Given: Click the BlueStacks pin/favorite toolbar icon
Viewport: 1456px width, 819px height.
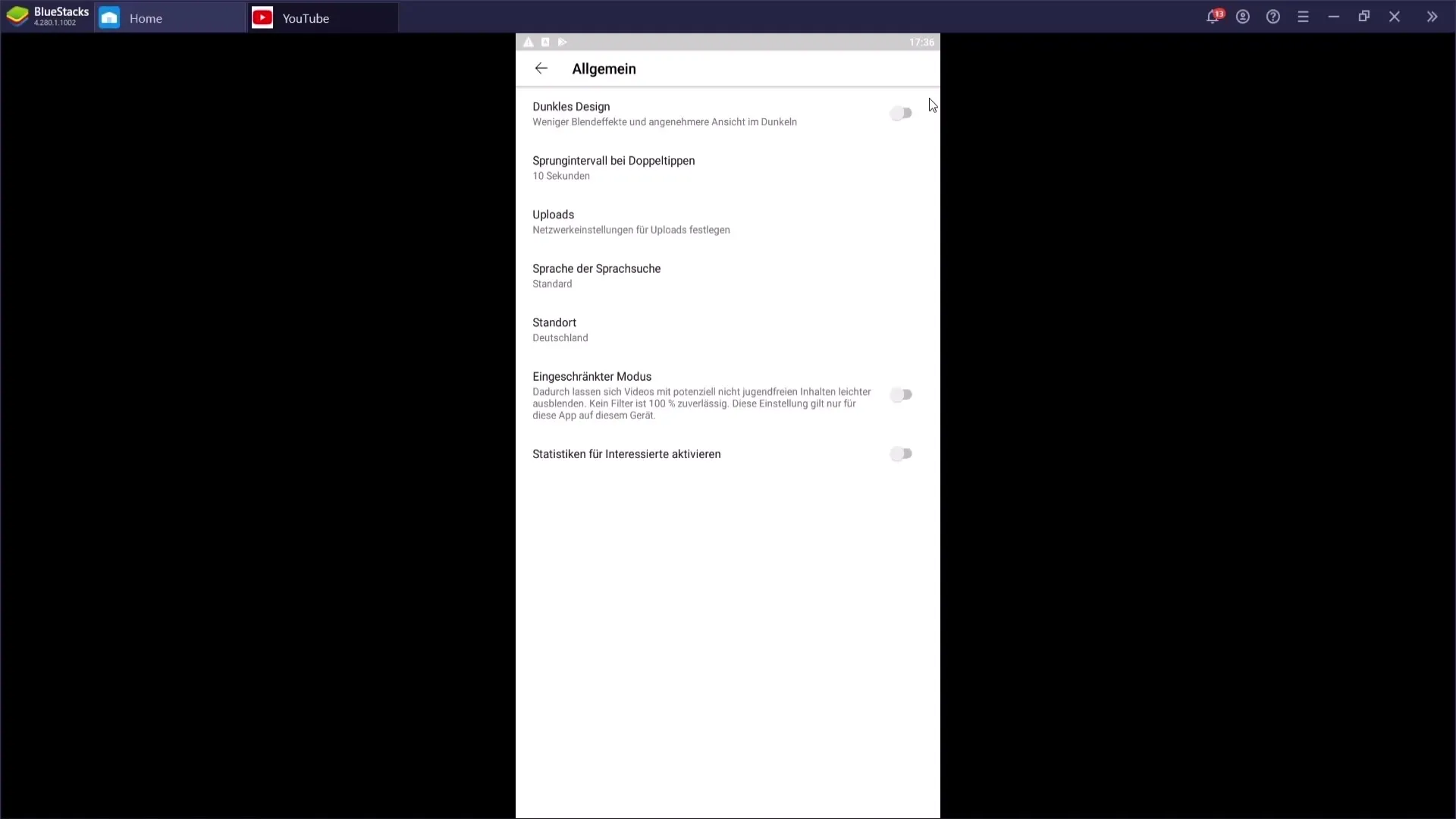Looking at the screenshot, I should (x=1432, y=17).
